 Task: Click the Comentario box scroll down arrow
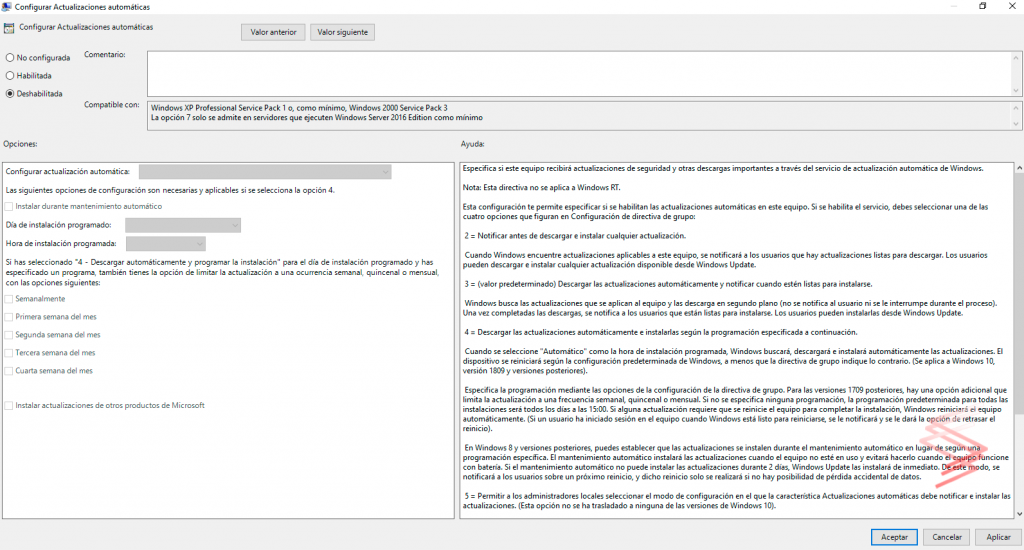point(1016,91)
